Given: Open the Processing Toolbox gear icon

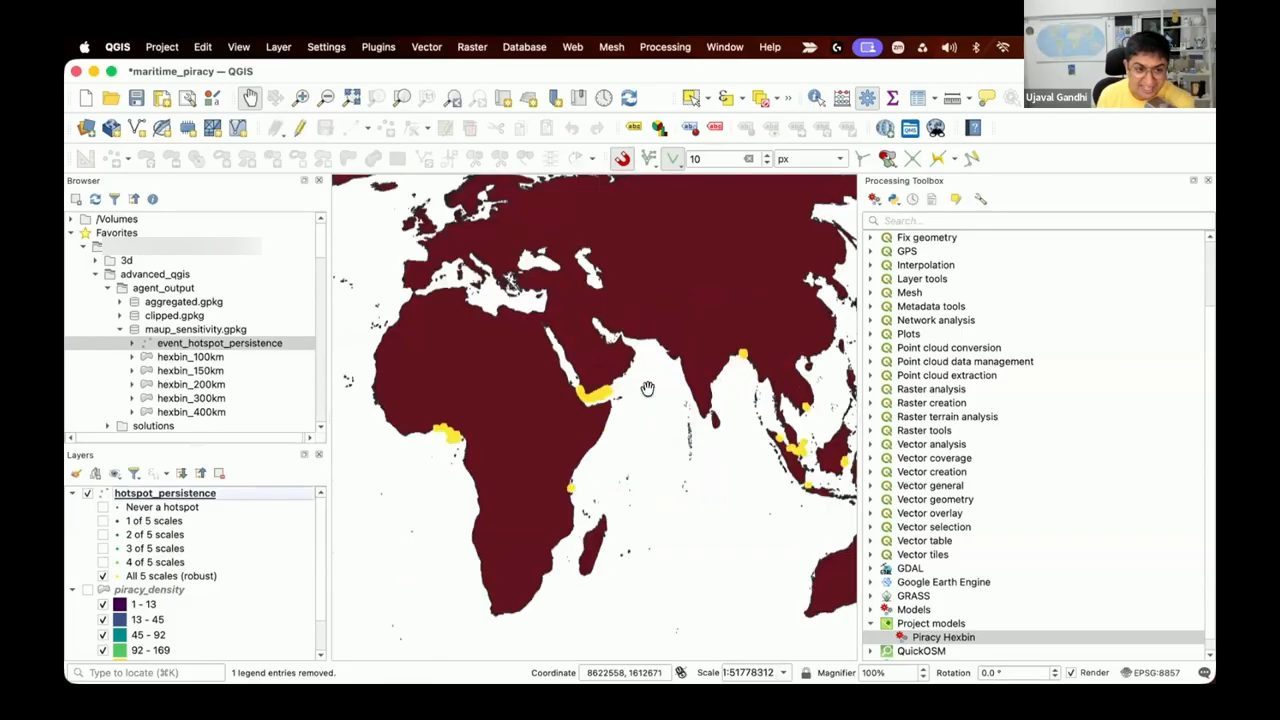Looking at the screenshot, I should click(x=867, y=98).
